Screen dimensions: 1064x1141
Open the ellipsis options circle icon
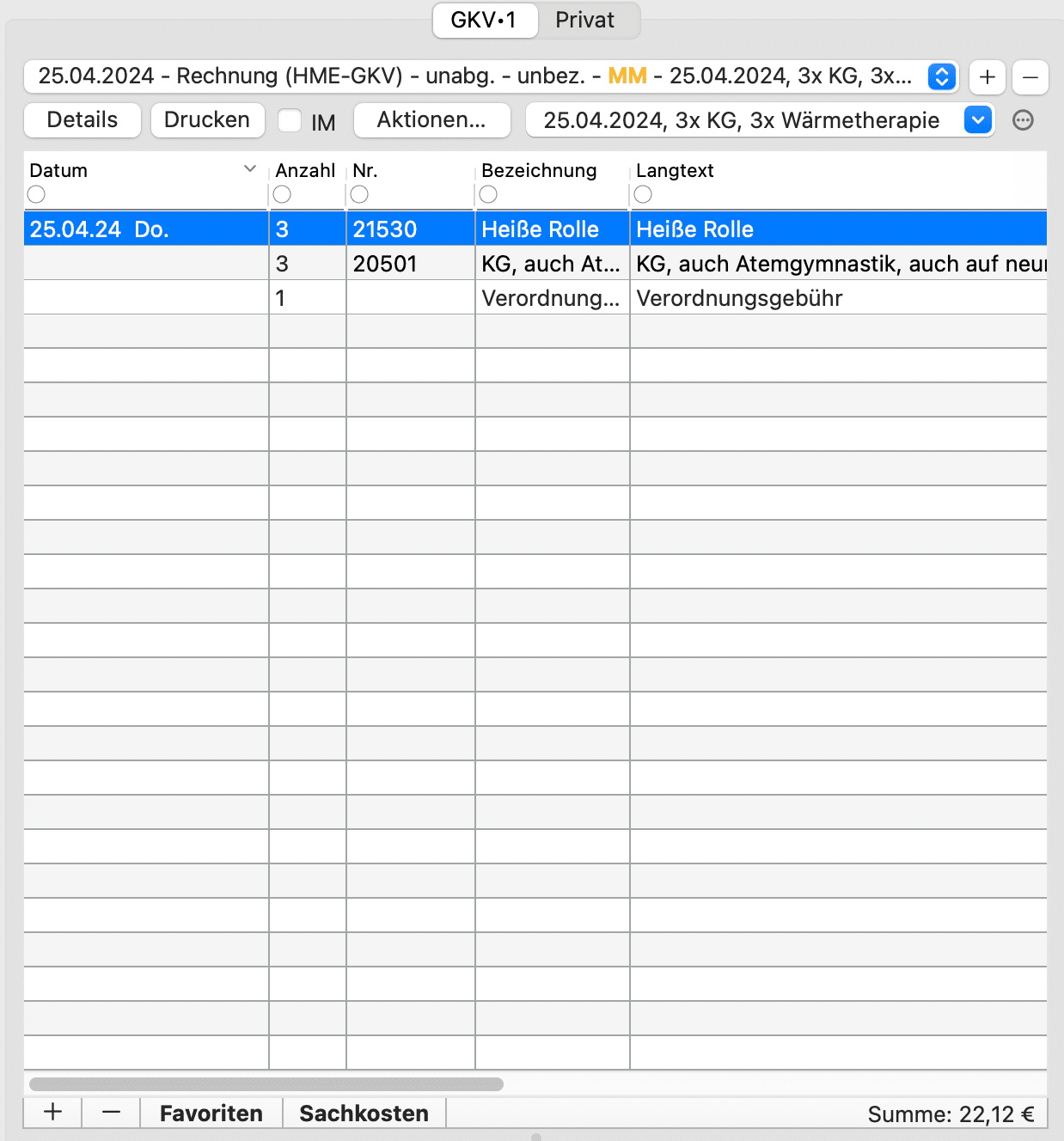tap(1023, 120)
